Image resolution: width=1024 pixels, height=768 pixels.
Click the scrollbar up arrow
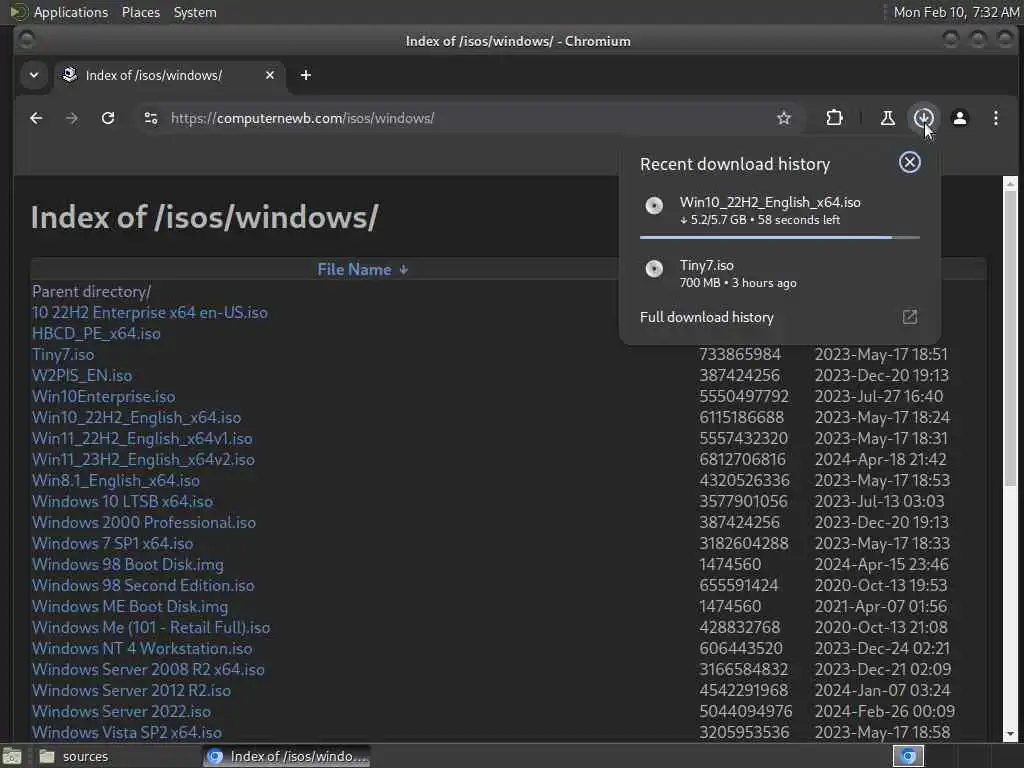pyautogui.click(x=1010, y=183)
